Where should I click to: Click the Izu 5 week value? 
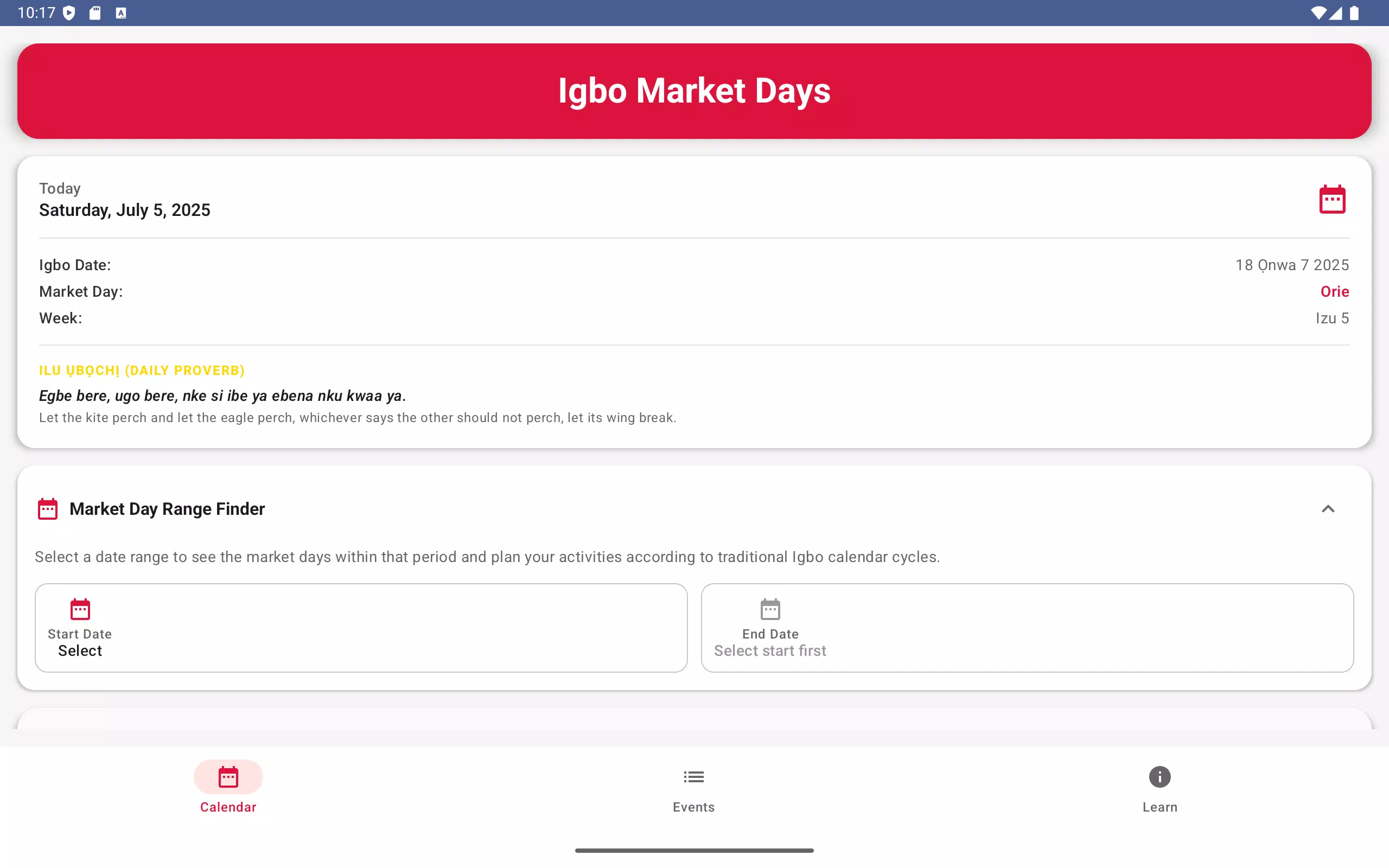(1332, 318)
